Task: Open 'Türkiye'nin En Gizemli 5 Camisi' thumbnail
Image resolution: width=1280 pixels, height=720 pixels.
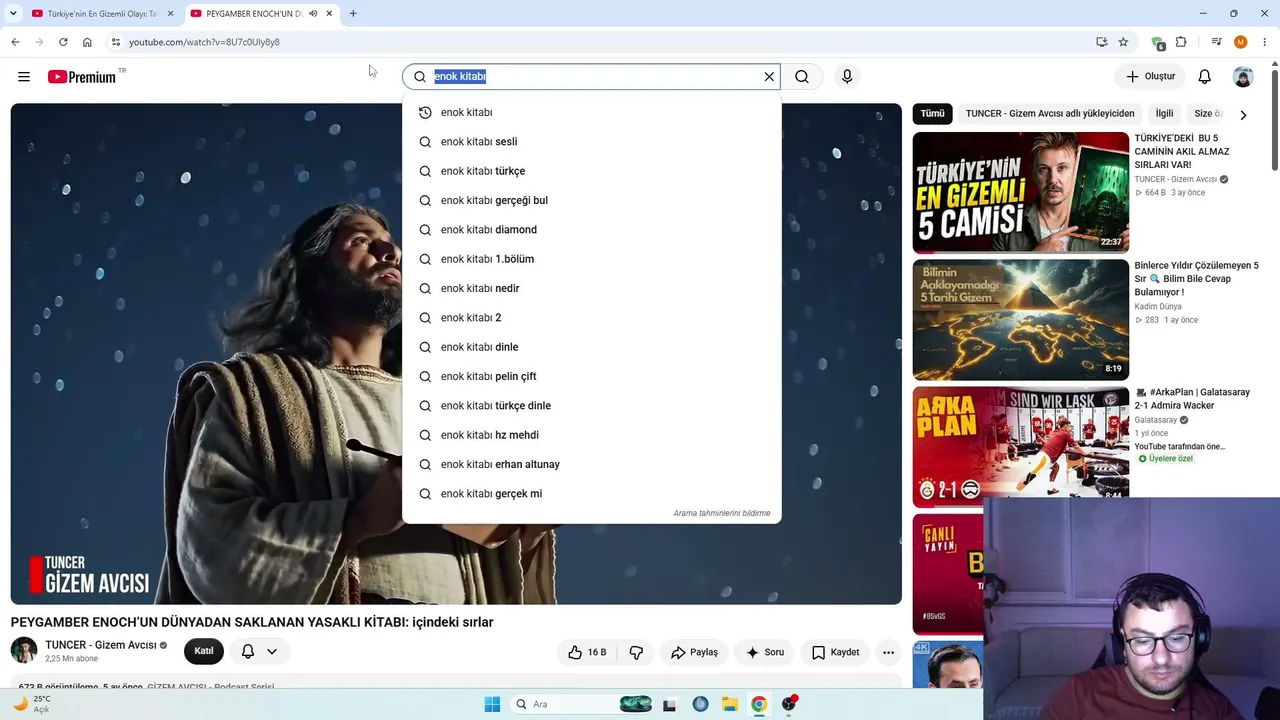Action: point(1020,192)
